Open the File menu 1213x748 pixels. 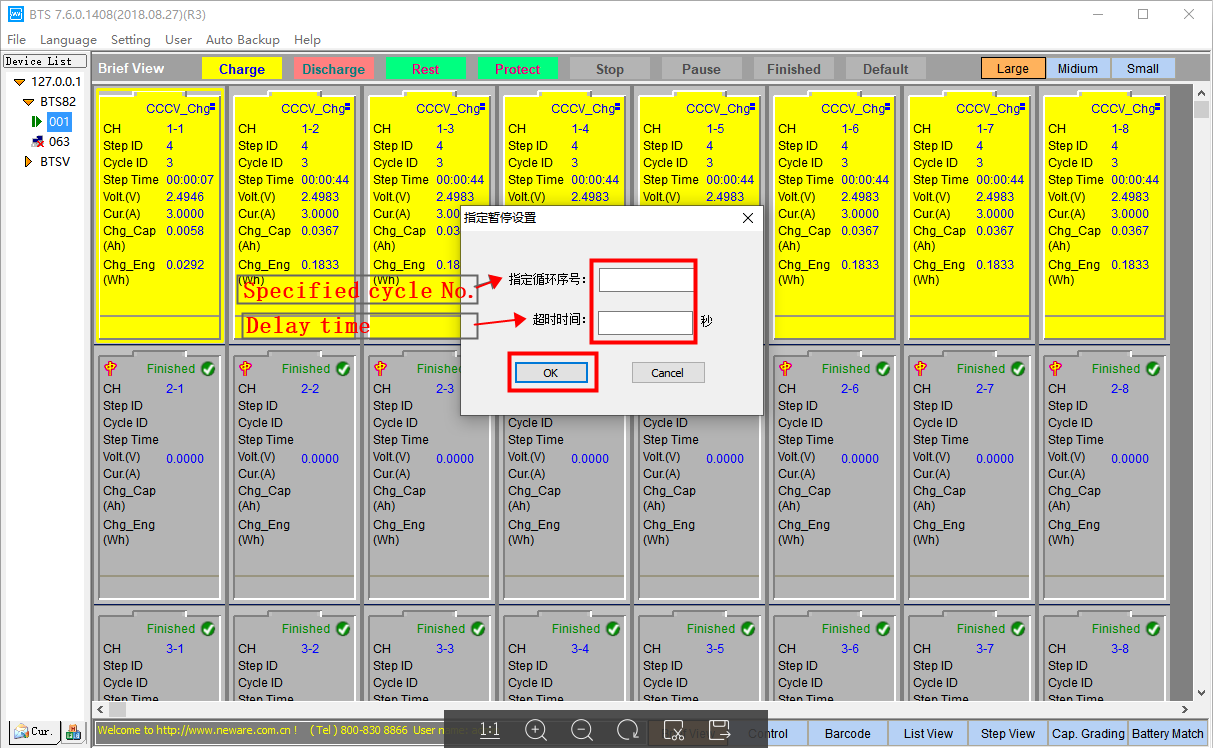[x=16, y=40]
